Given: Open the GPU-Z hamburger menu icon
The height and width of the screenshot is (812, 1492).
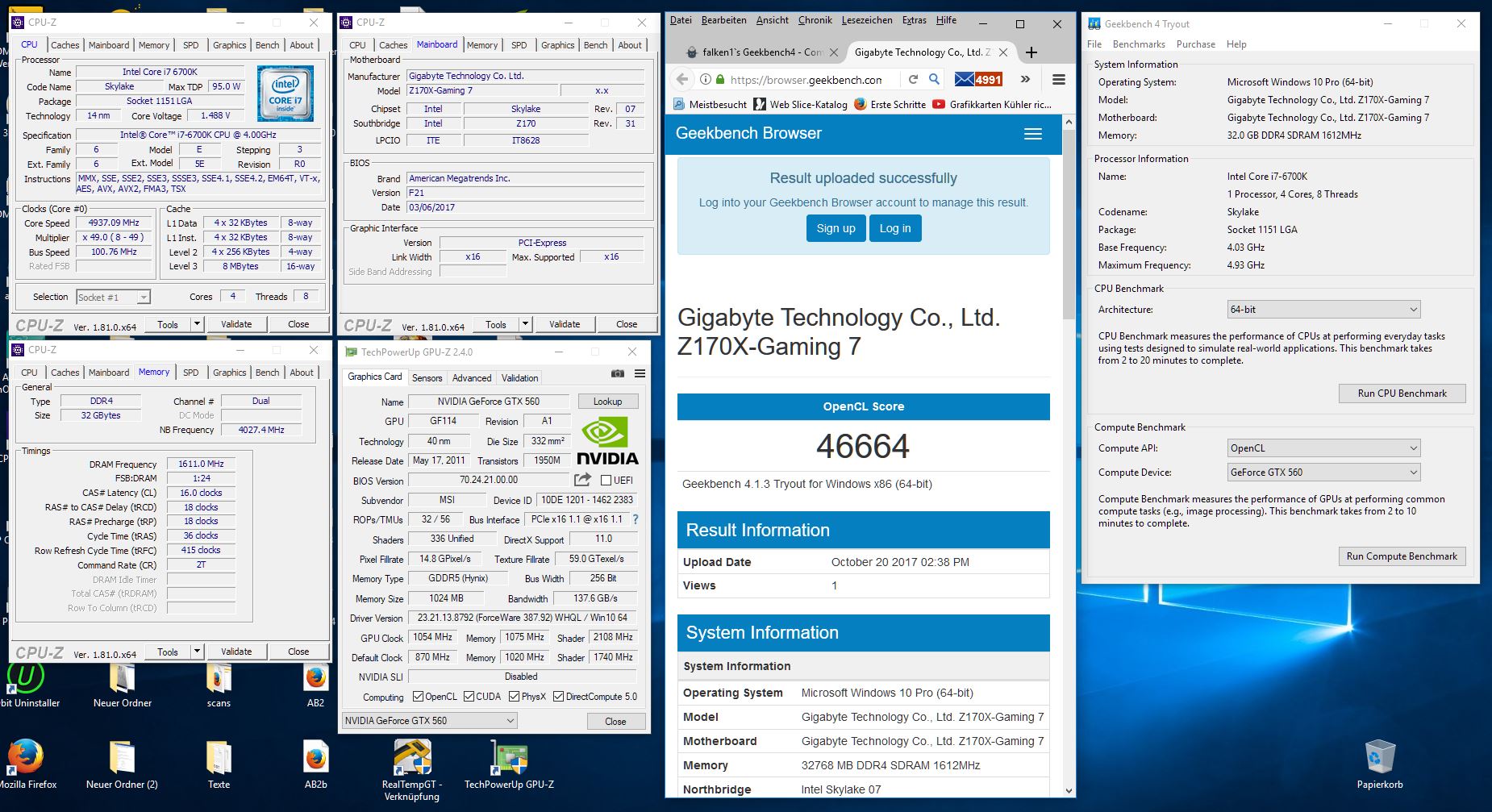Looking at the screenshot, I should tap(640, 374).
